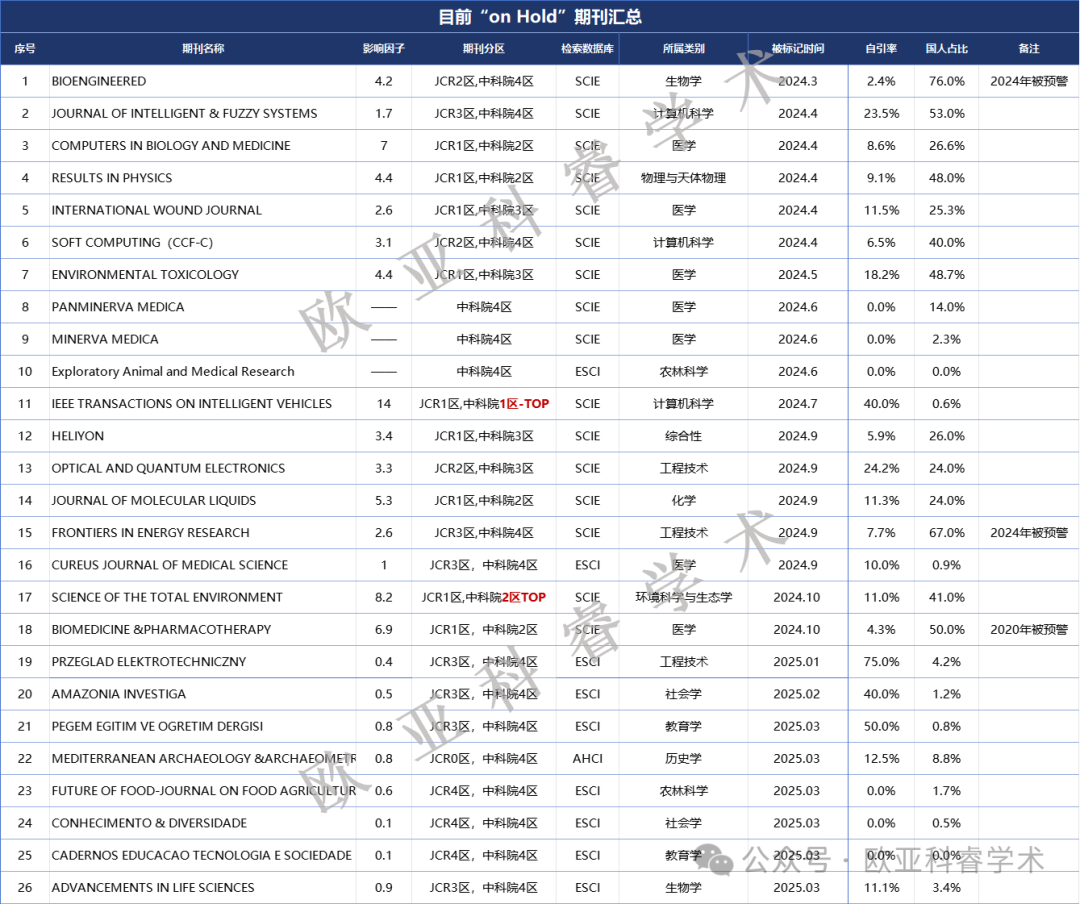Select MEDITERRANEAN ARCHAEOLOGY journal cell
1080x904 pixels.
pyautogui.click(x=204, y=759)
